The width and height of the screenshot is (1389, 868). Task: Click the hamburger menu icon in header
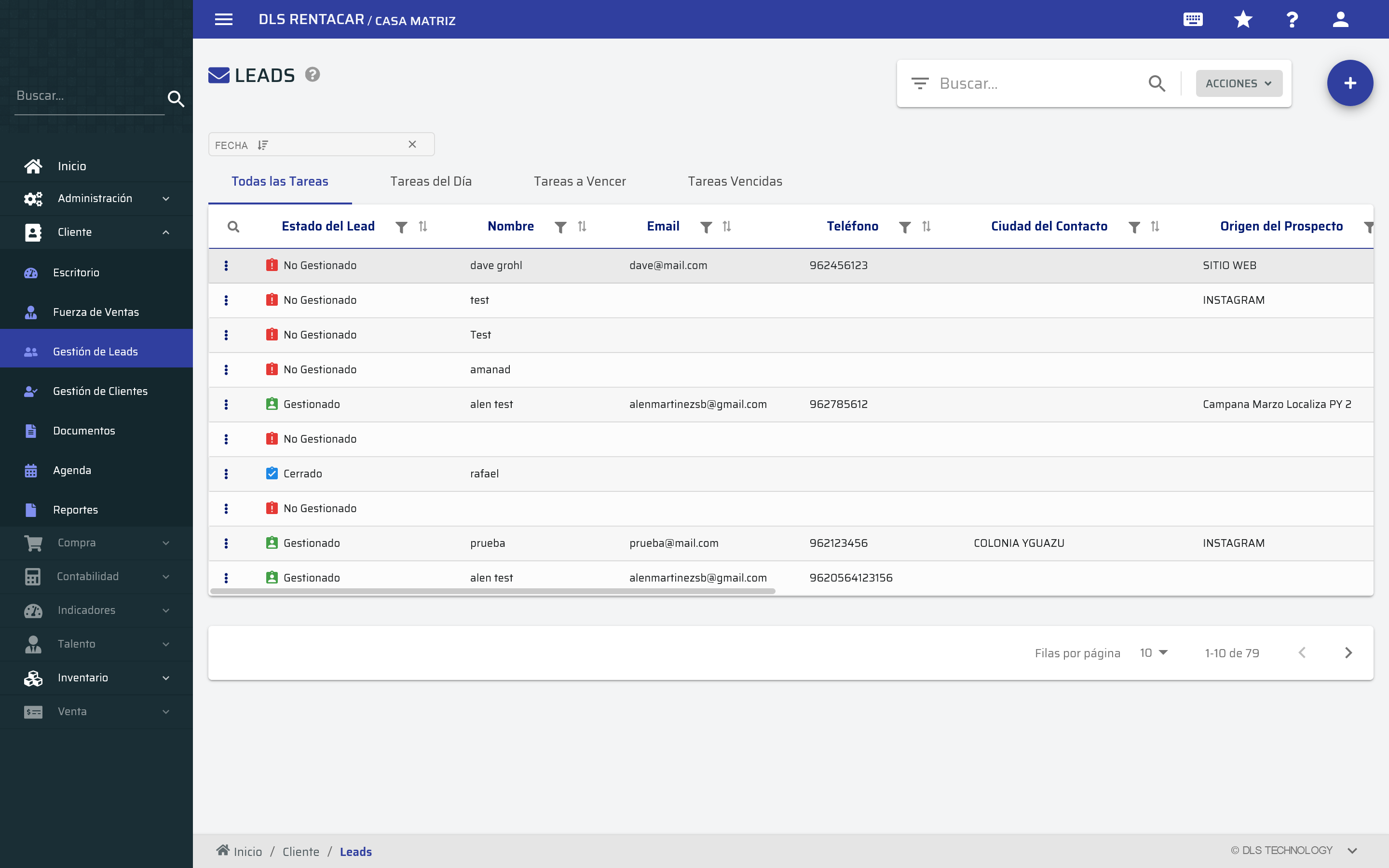pos(223,19)
